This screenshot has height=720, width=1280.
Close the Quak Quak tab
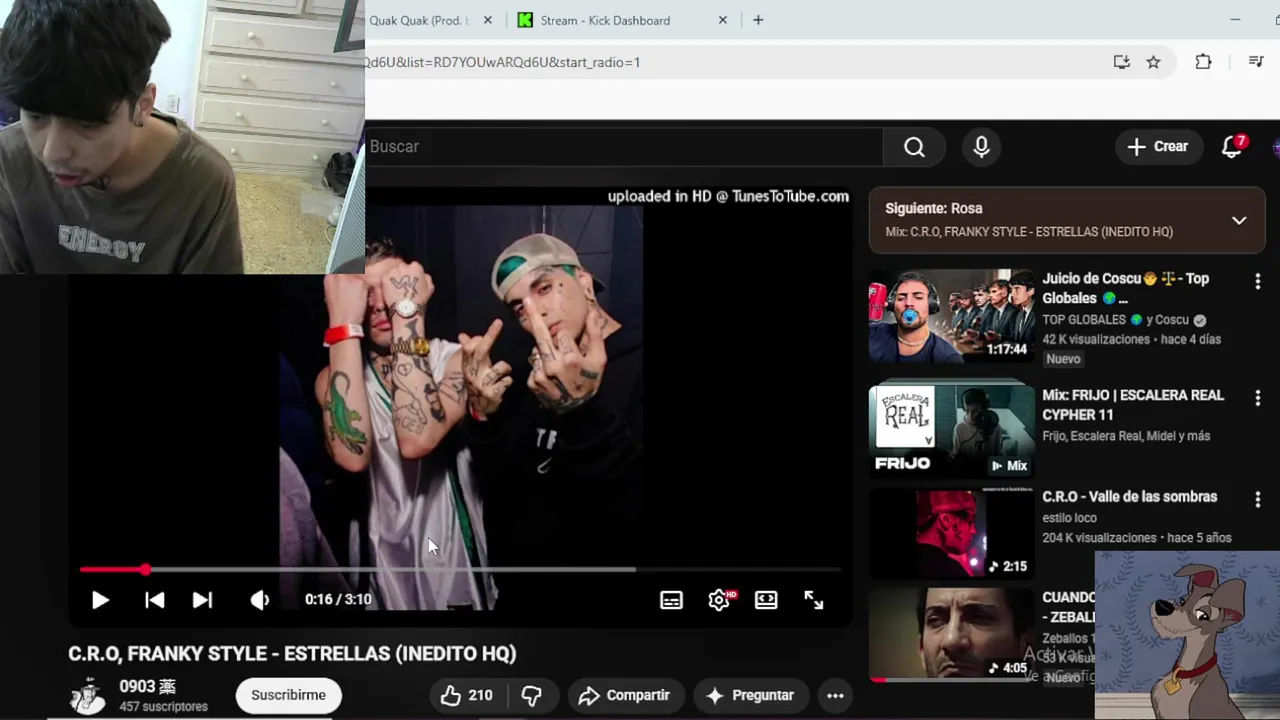coord(488,20)
